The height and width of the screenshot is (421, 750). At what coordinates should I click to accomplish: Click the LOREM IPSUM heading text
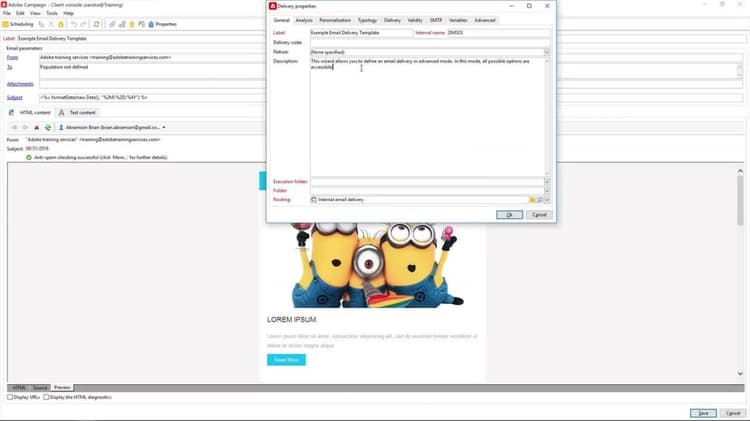pyautogui.click(x=291, y=320)
